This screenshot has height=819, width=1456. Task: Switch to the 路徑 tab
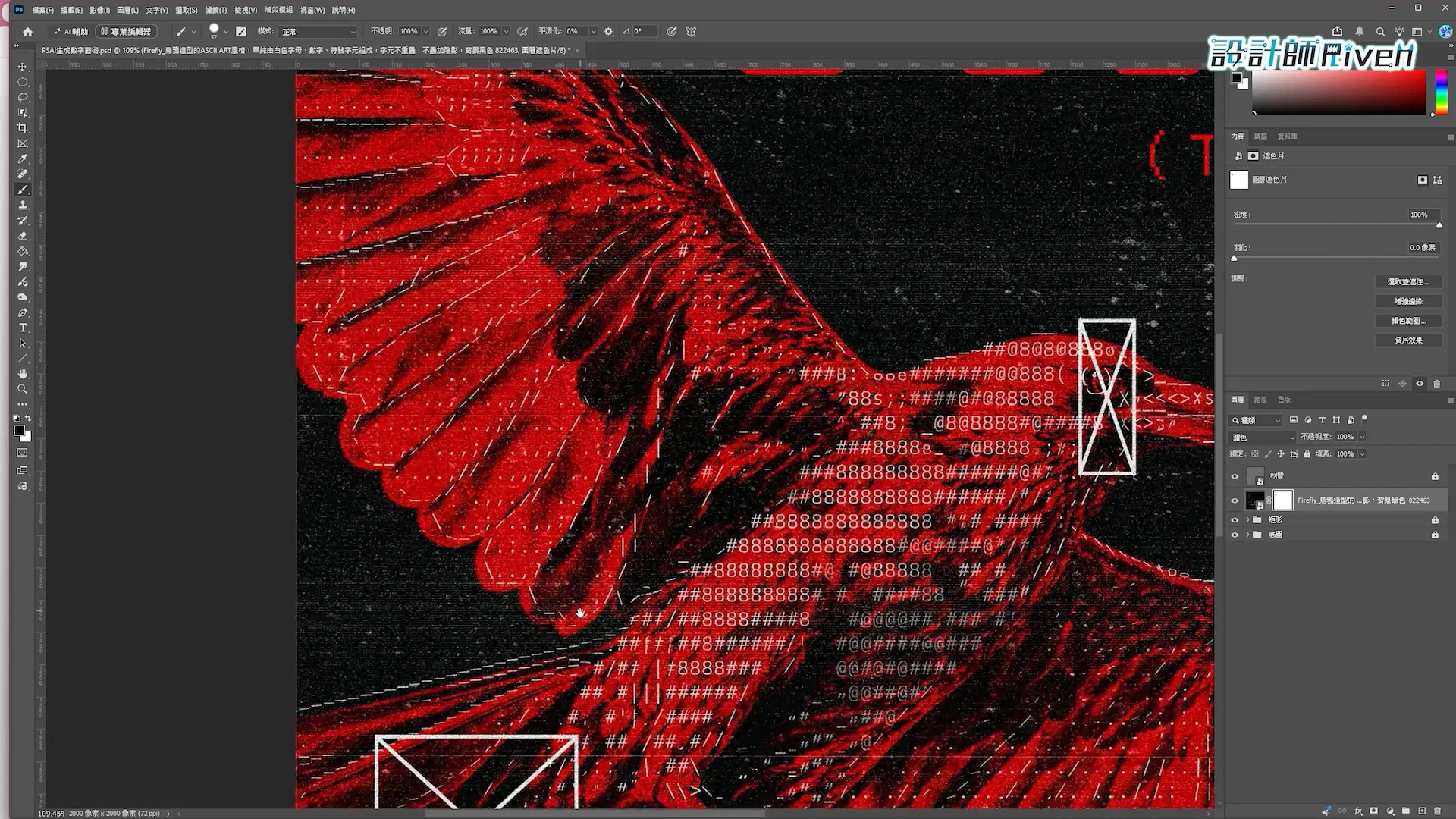click(x=1260, y=400)
